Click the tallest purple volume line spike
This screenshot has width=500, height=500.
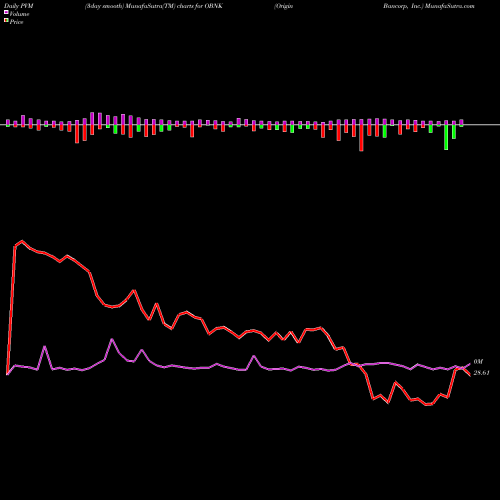[112, 339]
